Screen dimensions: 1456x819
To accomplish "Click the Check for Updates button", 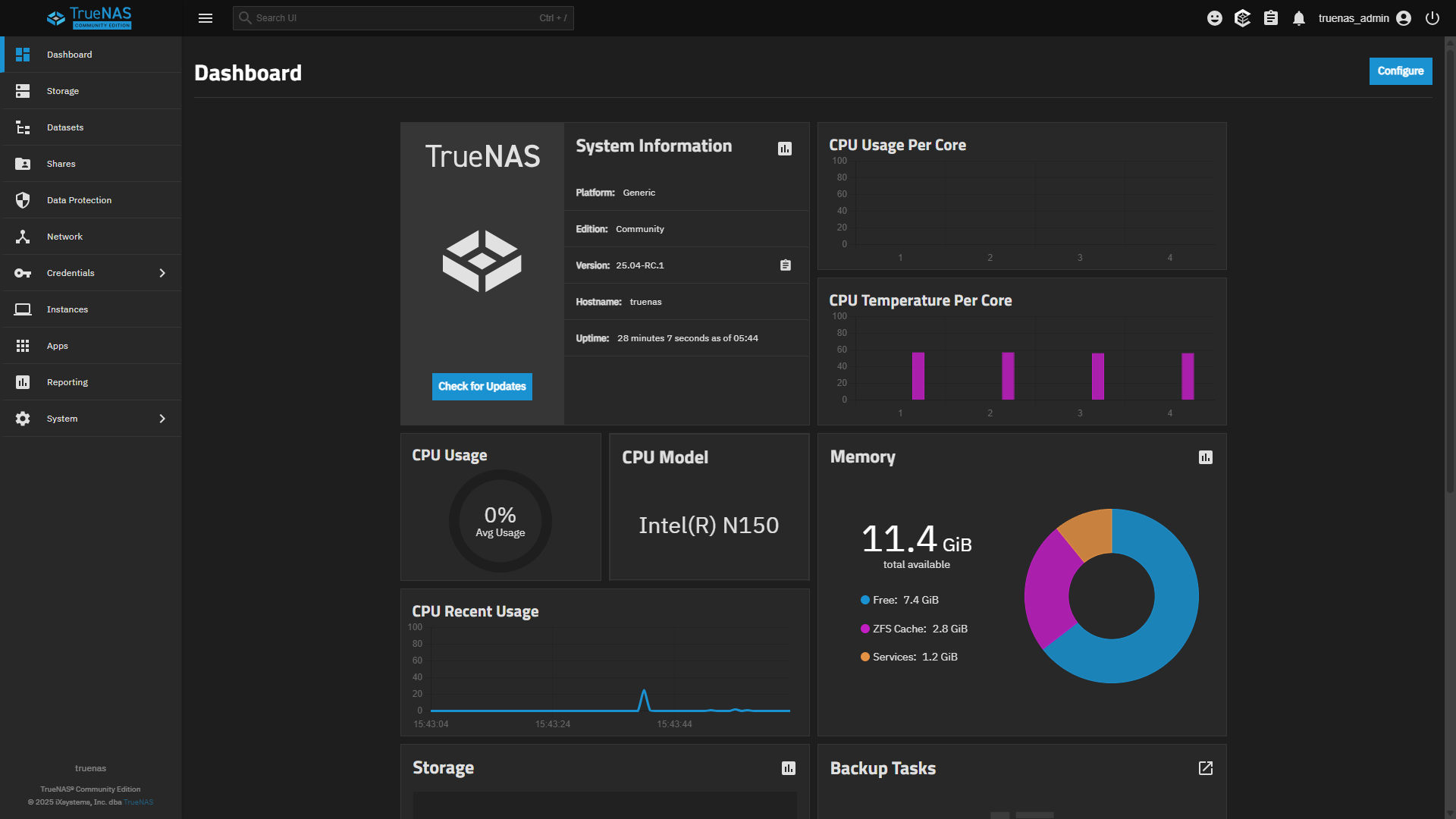I will (482, 387).
